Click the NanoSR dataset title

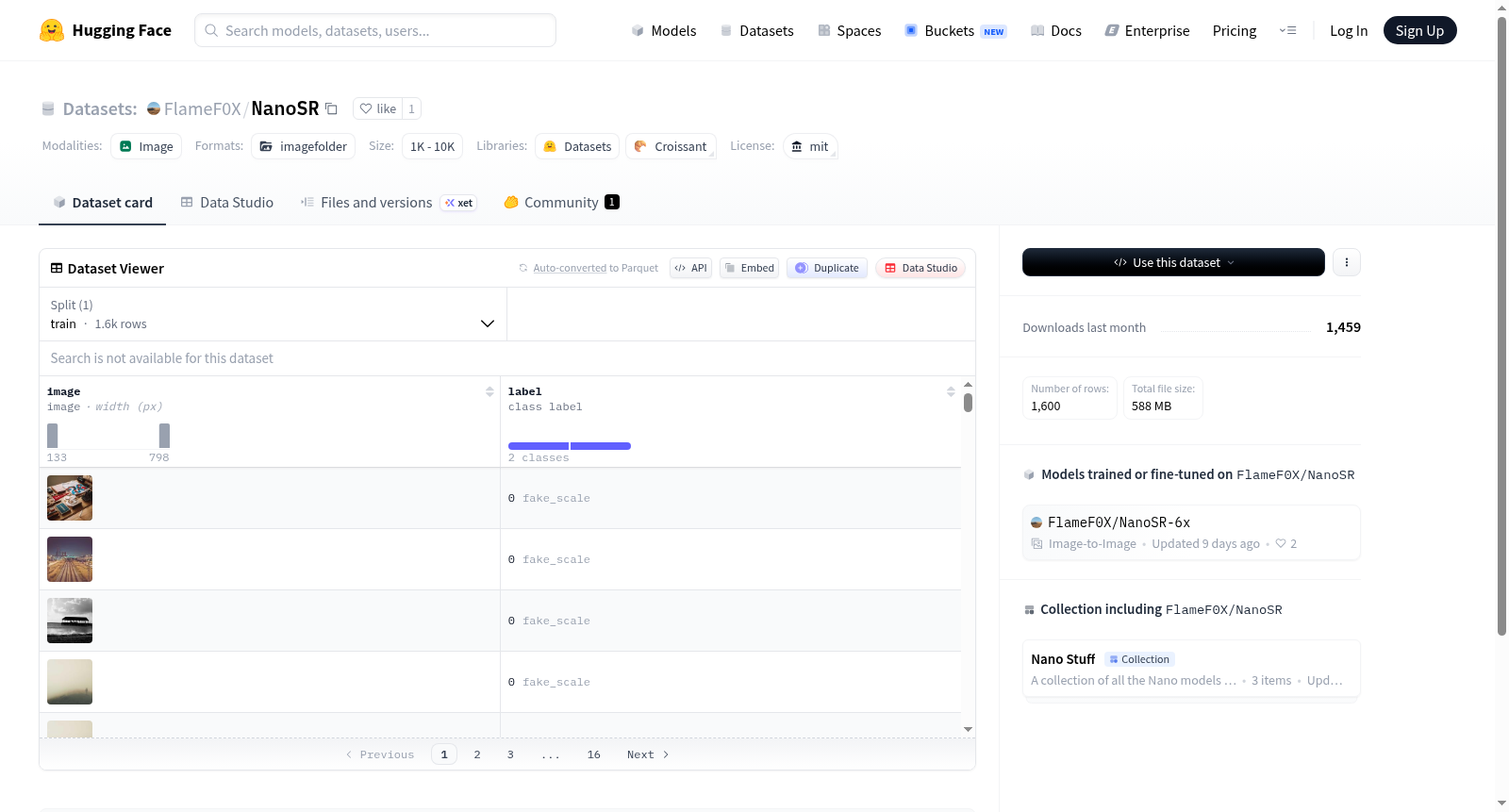pyautogui.click(x=285, y=108)
